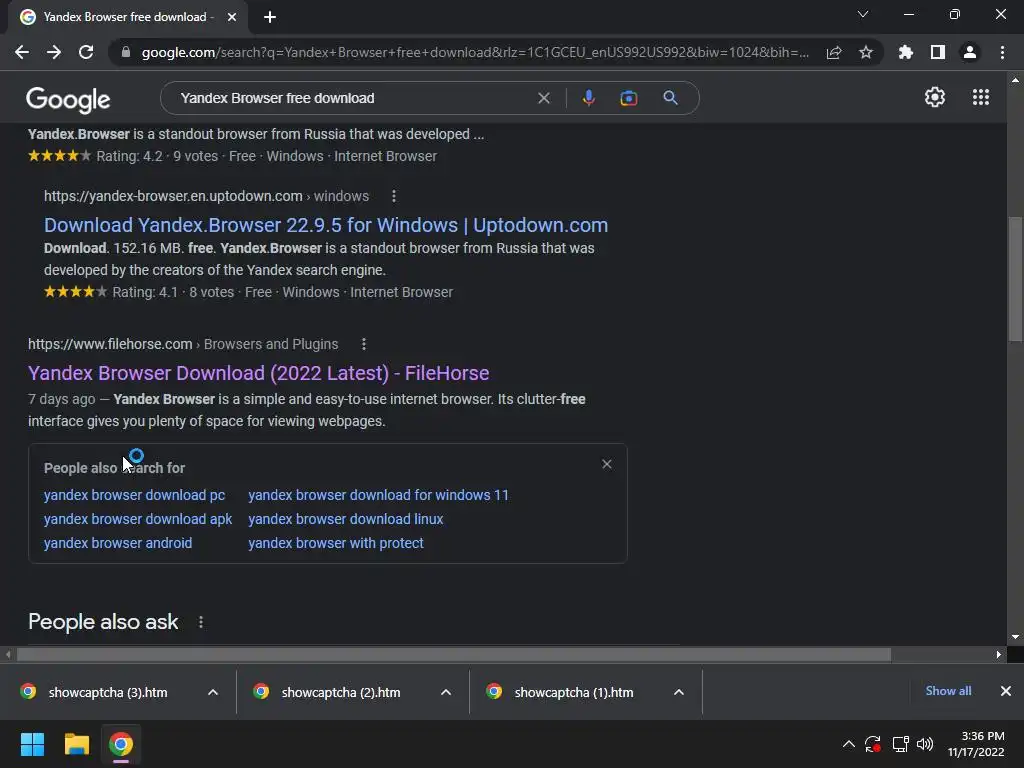The image size is (1024, 768).
Task: Click the network tray icon
Action: (x=901, y=744)
